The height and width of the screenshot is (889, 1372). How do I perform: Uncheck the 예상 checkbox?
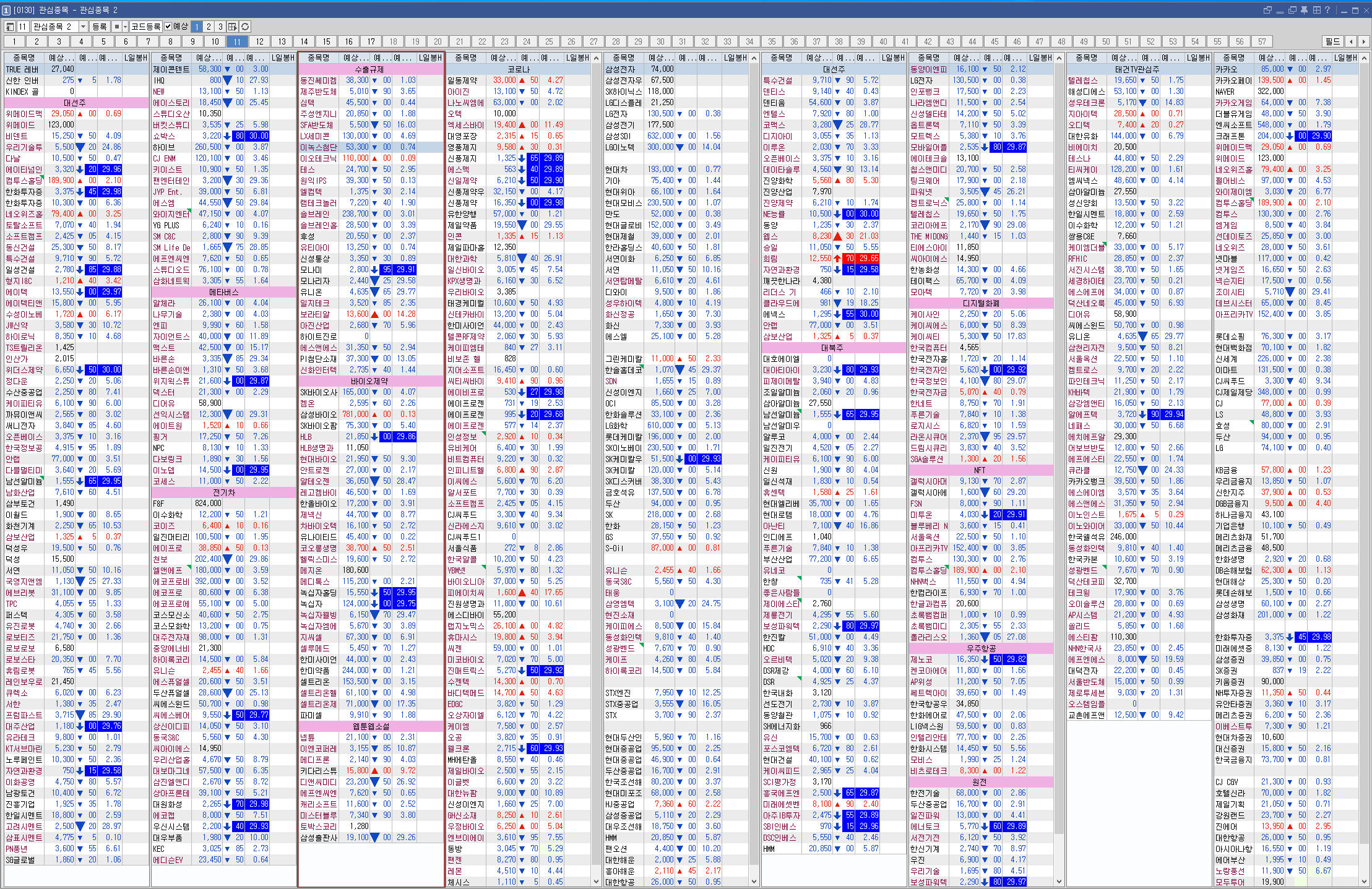(168, 27)
